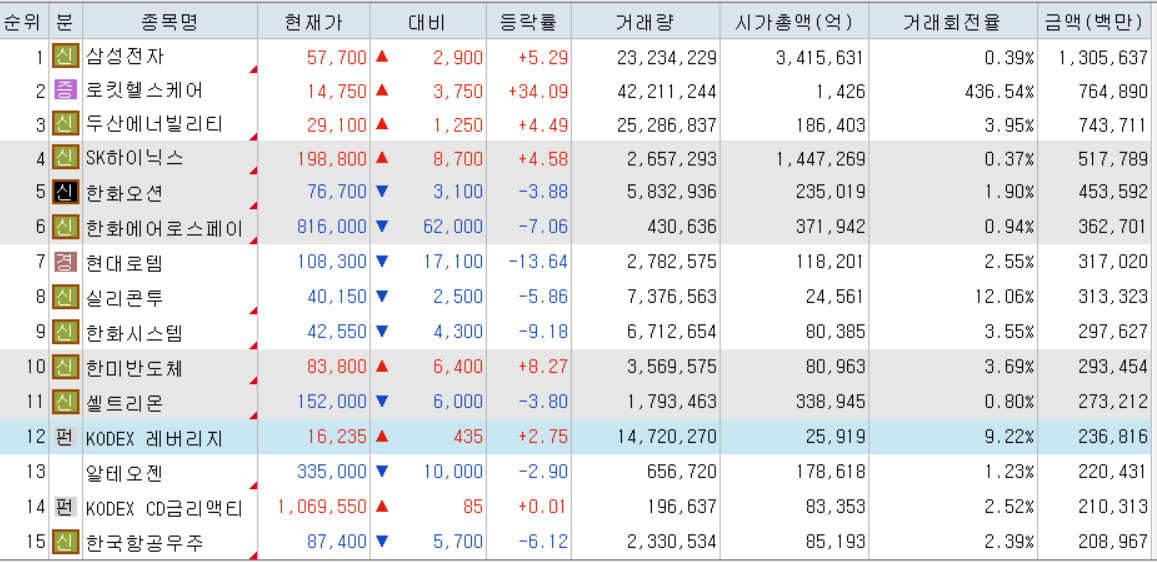Select the stock name 두산에너빌리티
Image resolution: width=1157 pixels, height=562 pixels.
pyautogui.click(x=153, y=124)
